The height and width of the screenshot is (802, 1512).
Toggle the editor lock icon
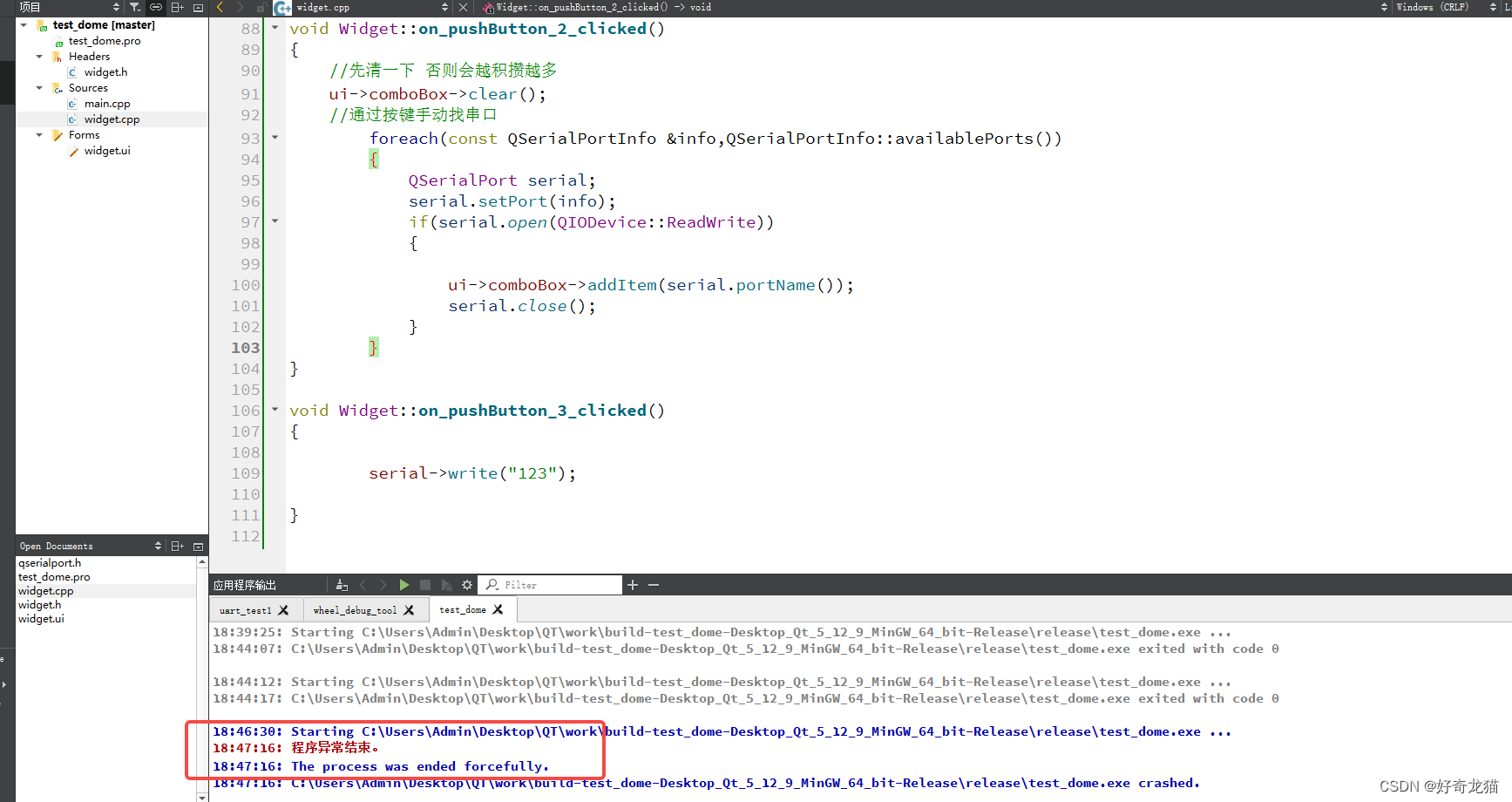coord(261,7)
